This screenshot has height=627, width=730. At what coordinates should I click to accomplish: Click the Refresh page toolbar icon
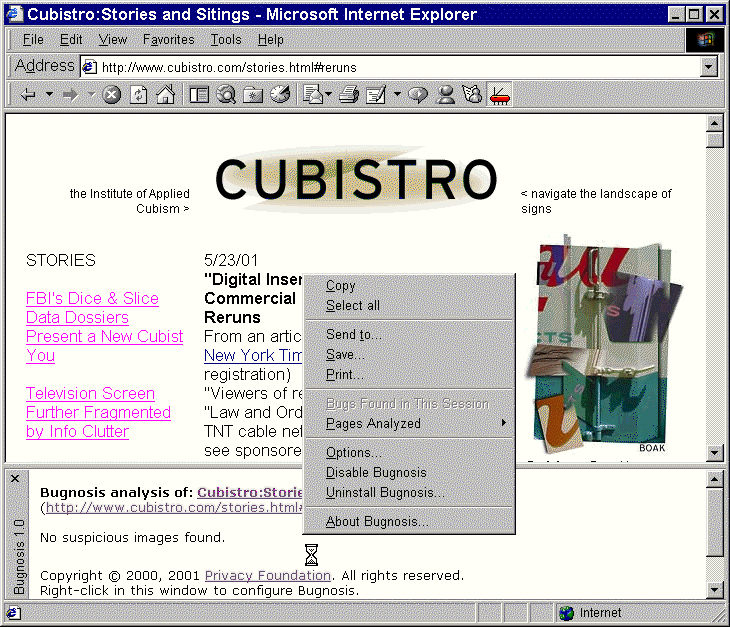(x=139, y=95)
